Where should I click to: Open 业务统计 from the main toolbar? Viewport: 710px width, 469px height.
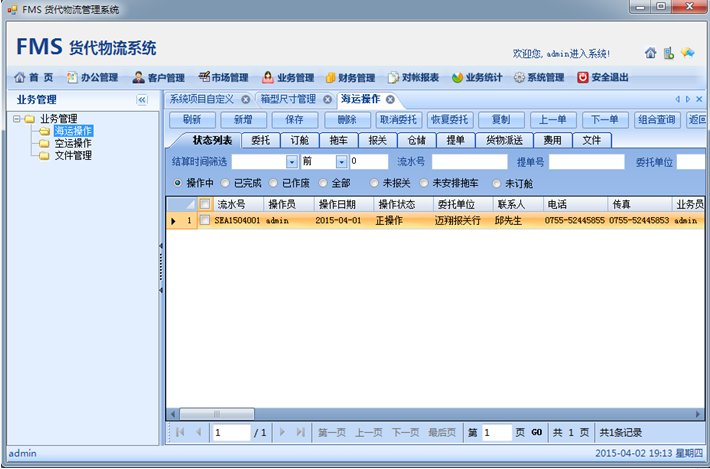(x=478, y=77)
